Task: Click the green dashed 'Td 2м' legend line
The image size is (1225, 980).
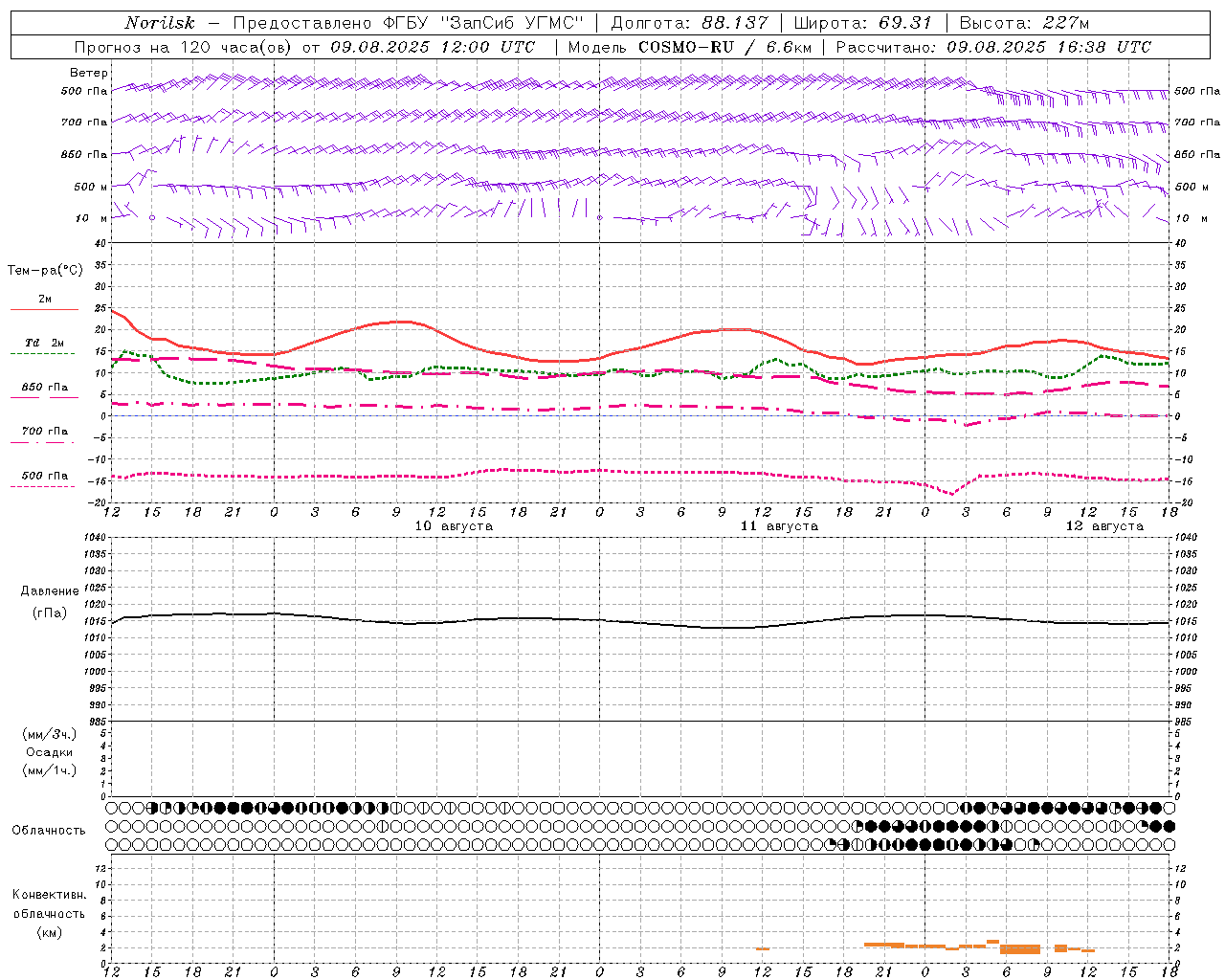Action: click(x=42, y=354)
